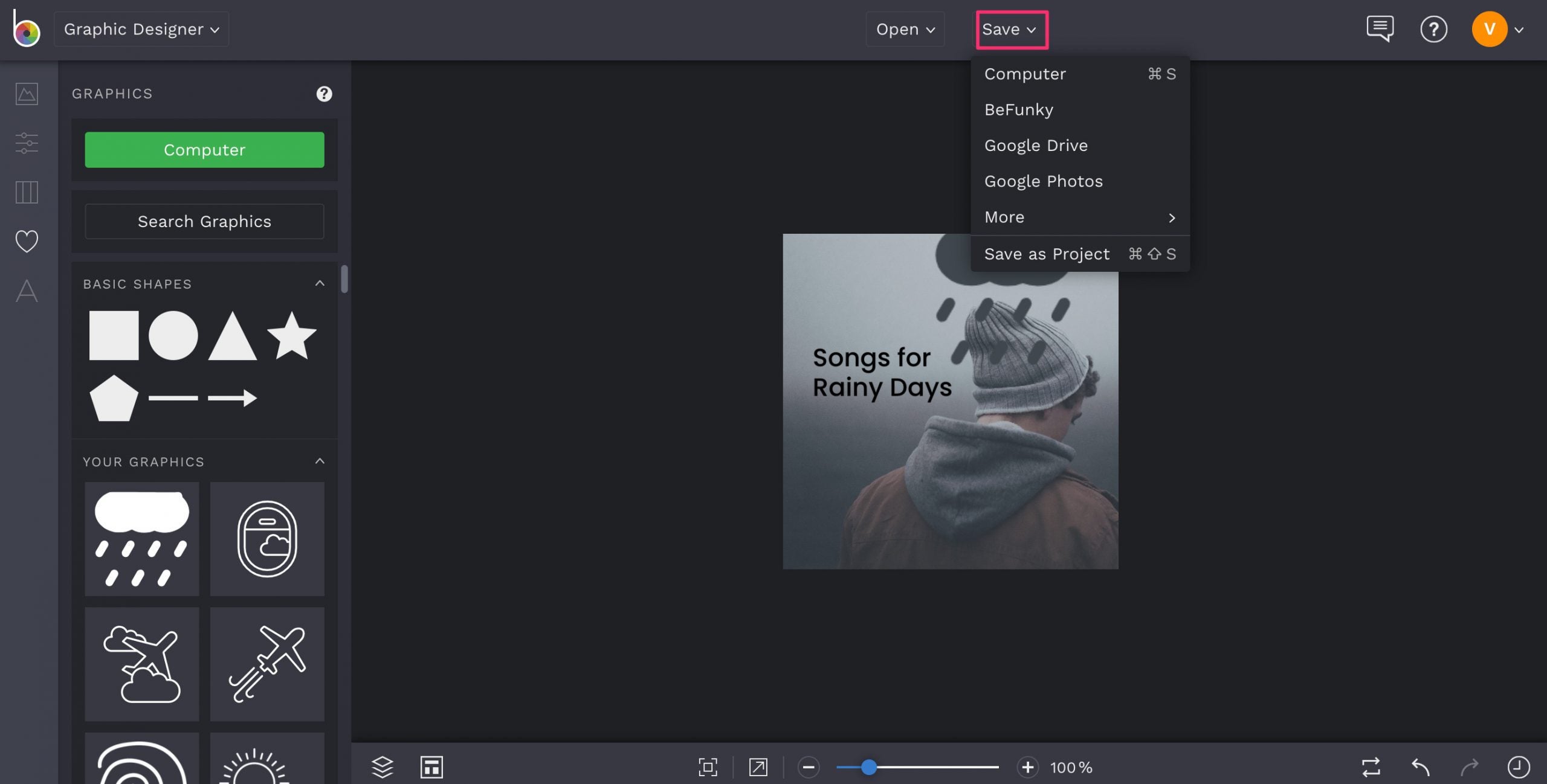Open the Layouts panel in sidebar
Screen dimensions: 1547x784
(26, 192)
